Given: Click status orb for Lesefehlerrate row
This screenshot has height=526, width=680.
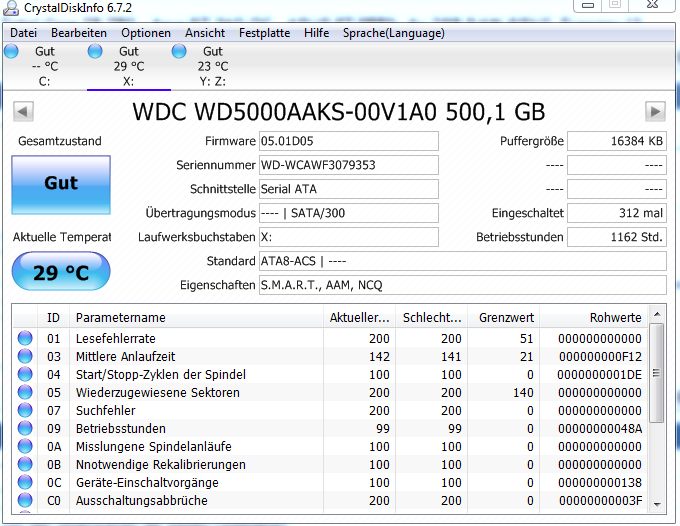Looking at the screenshot, I should (x=25, y=338).
